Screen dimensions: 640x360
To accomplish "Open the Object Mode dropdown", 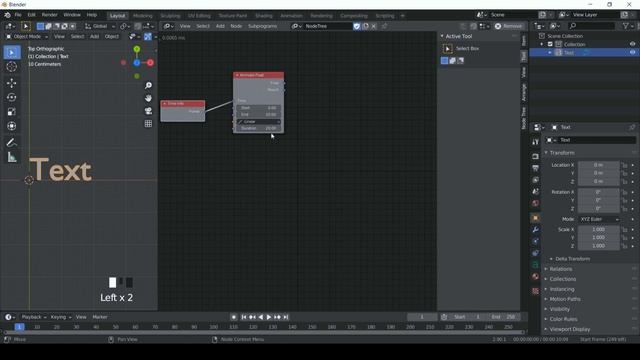I will (27, 37).
